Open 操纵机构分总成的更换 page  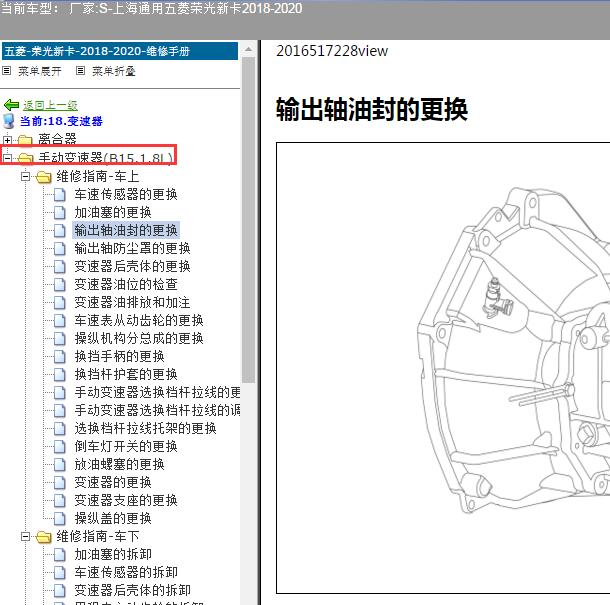(139, 338)
